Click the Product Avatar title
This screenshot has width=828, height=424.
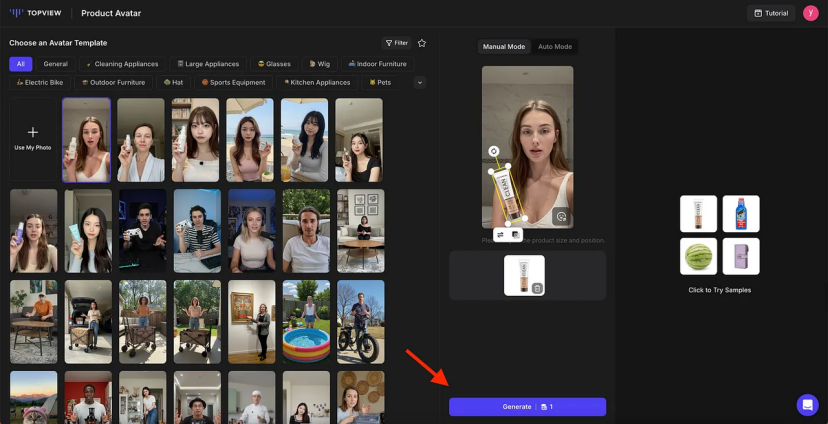click(111, 13)
